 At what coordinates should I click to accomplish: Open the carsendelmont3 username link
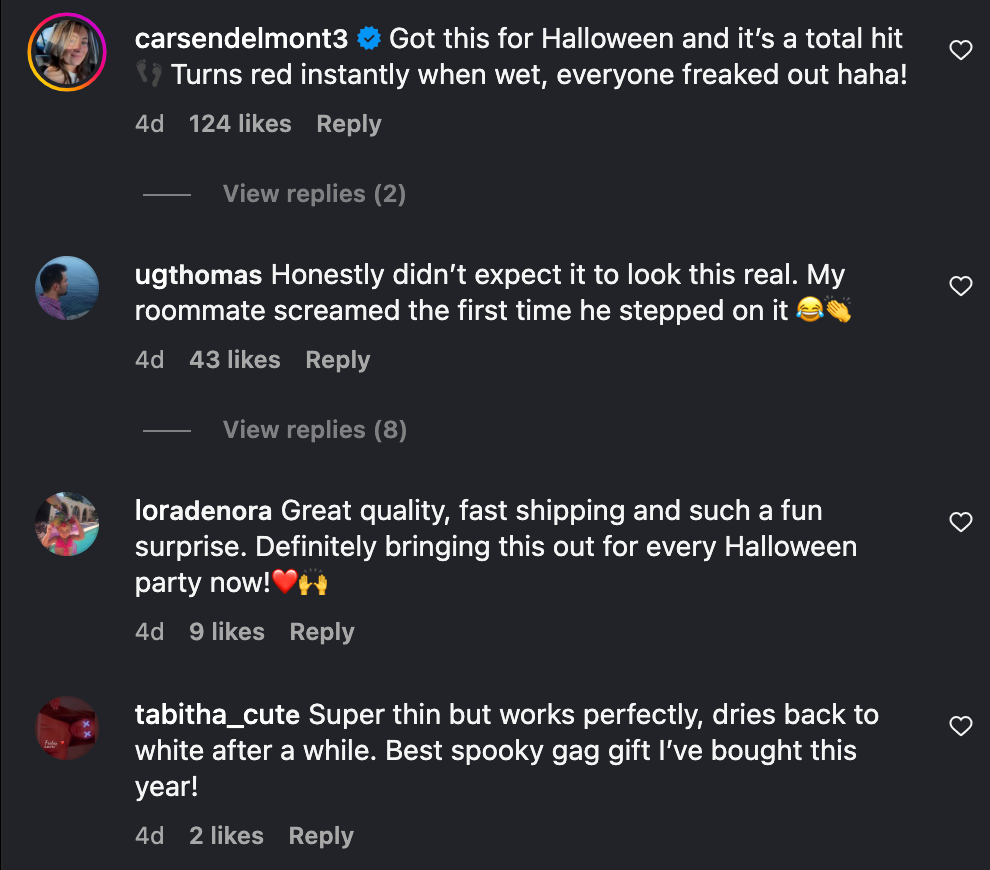[241, 40]
